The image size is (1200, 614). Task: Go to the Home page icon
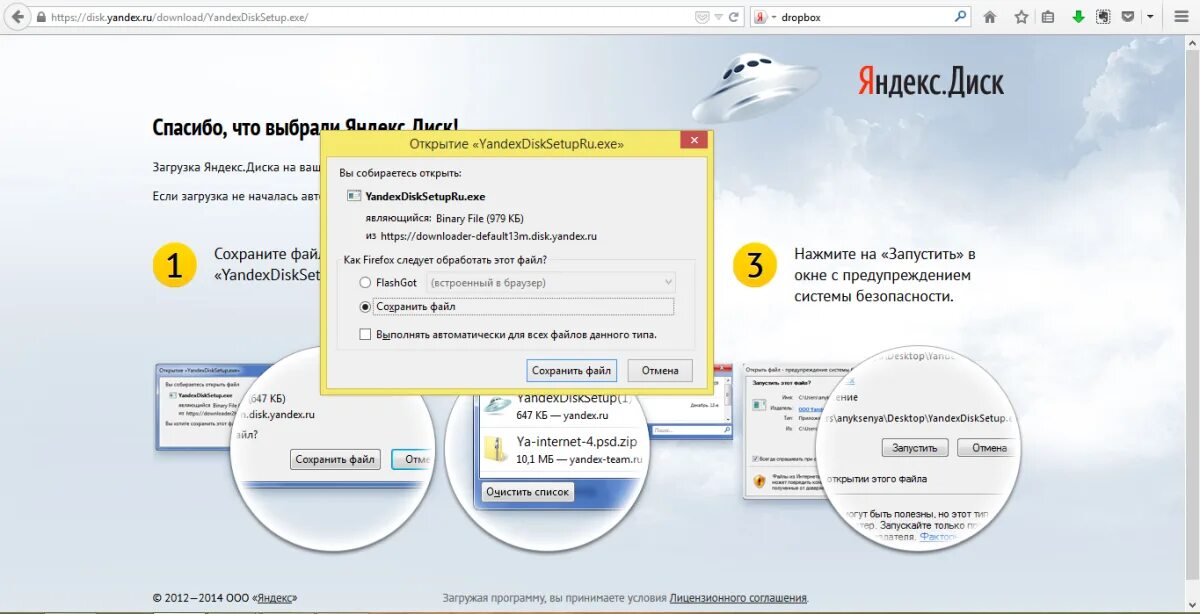[x=990, y=17]
